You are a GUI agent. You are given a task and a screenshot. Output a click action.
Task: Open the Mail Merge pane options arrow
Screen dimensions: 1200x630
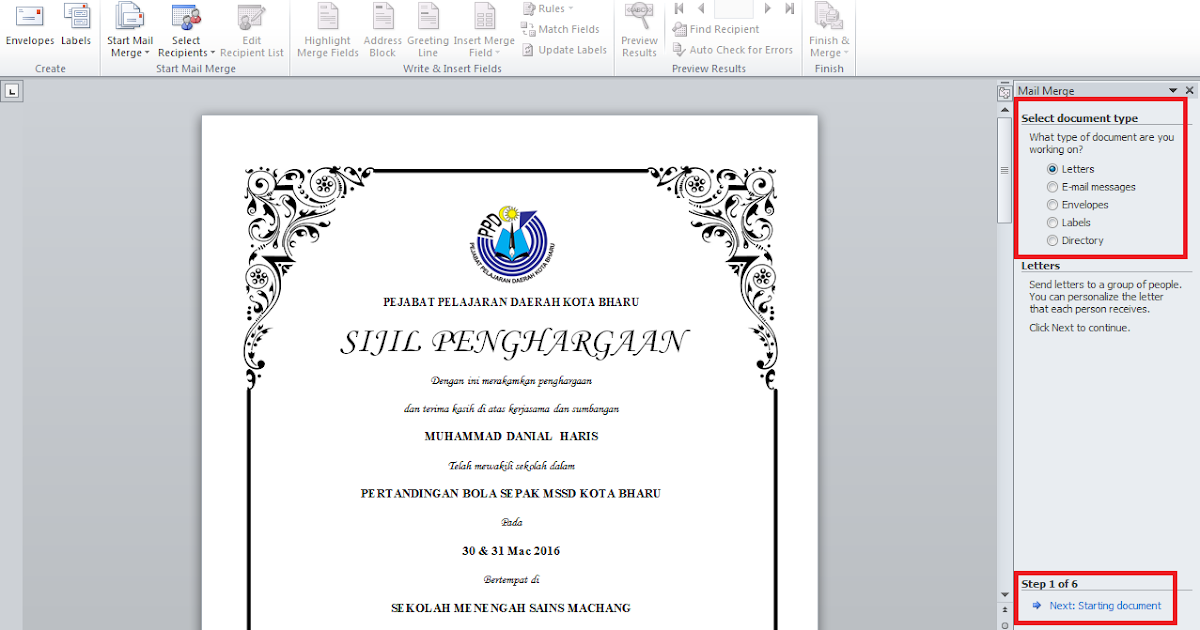(x=1174, y=90)
